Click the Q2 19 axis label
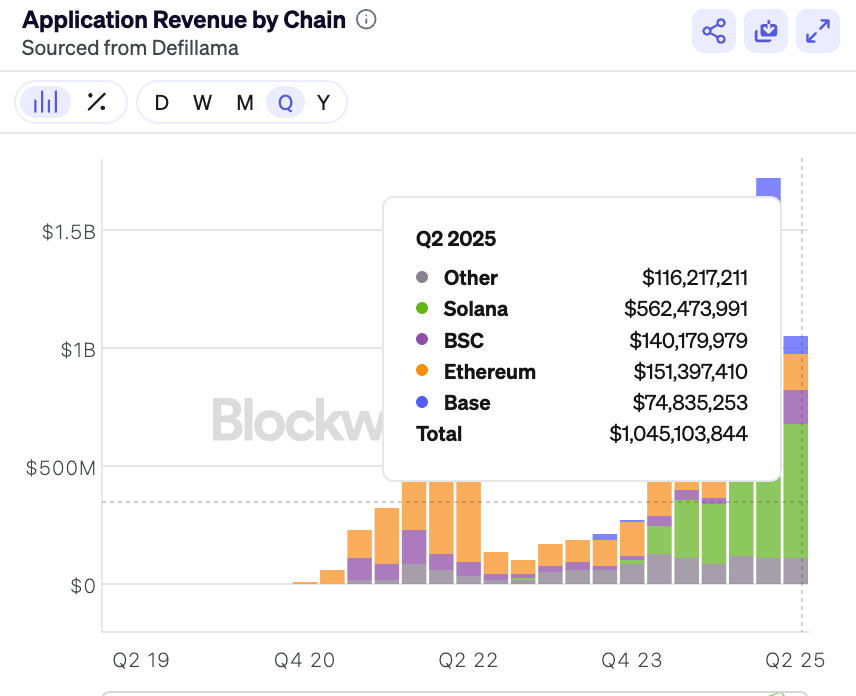Image resolution: width=856 pixels, height=696 pixels. click(x=141, y=661)
